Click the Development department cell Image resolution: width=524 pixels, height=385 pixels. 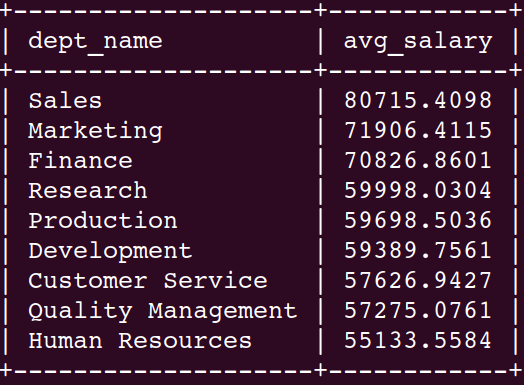coord(110,251)
